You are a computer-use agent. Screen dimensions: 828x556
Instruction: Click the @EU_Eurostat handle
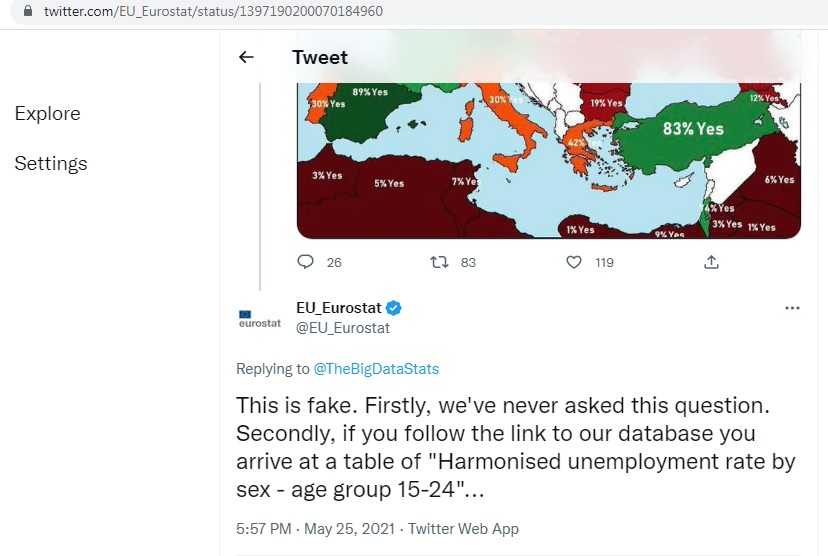343,328
